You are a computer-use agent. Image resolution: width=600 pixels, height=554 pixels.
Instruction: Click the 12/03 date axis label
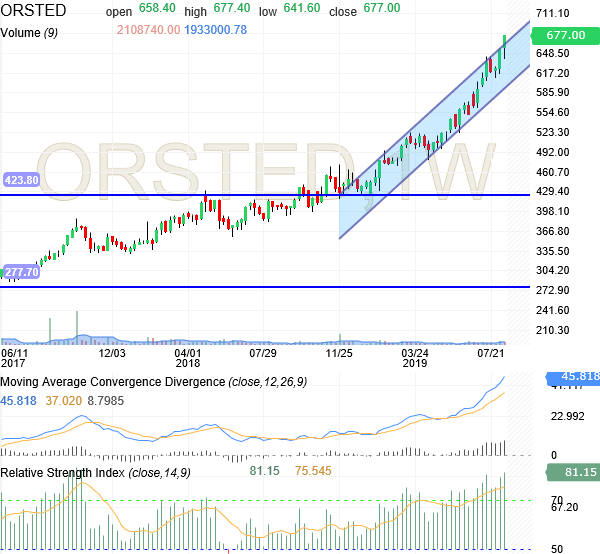112,353
